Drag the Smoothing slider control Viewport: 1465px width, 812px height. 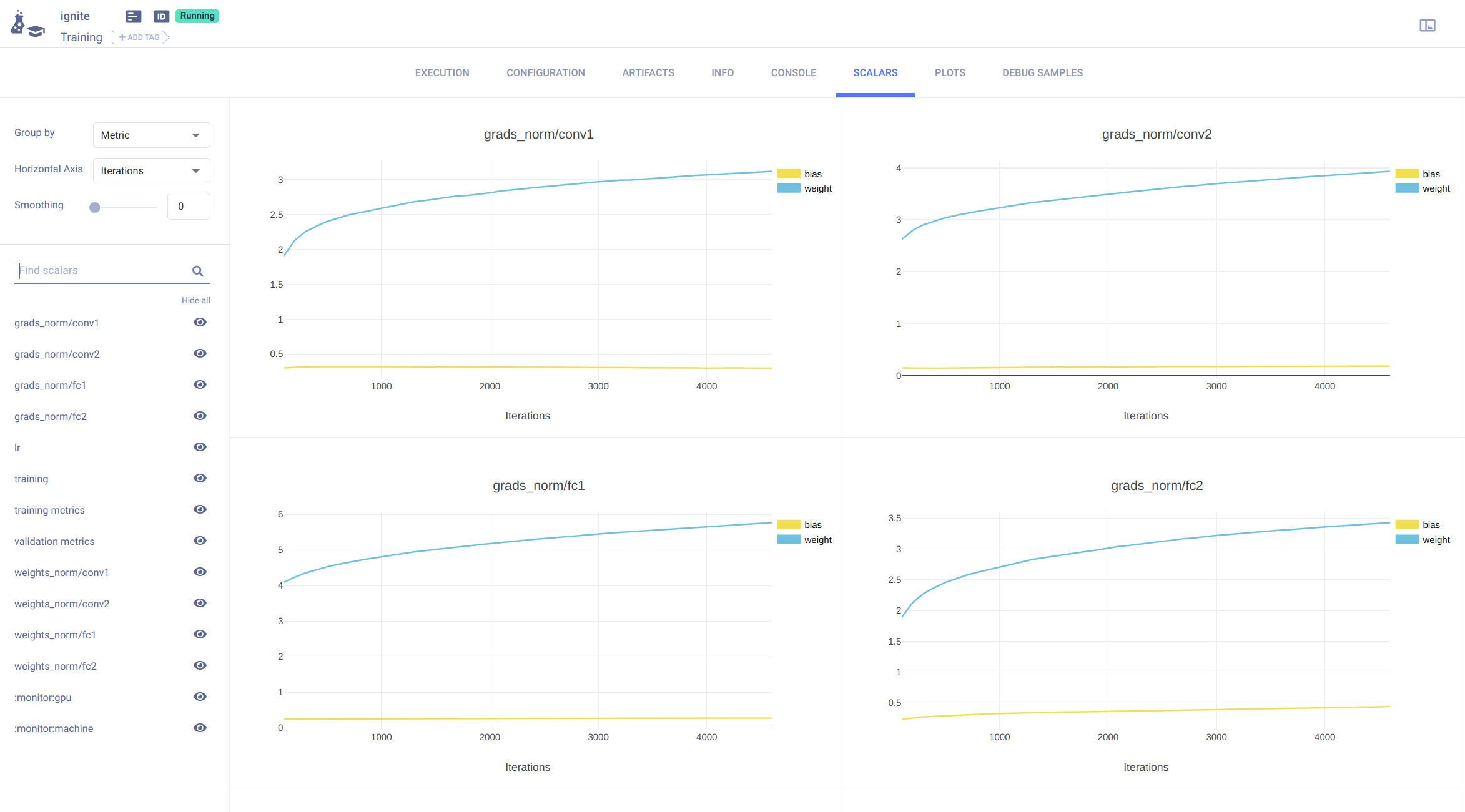tap(94, 207)
